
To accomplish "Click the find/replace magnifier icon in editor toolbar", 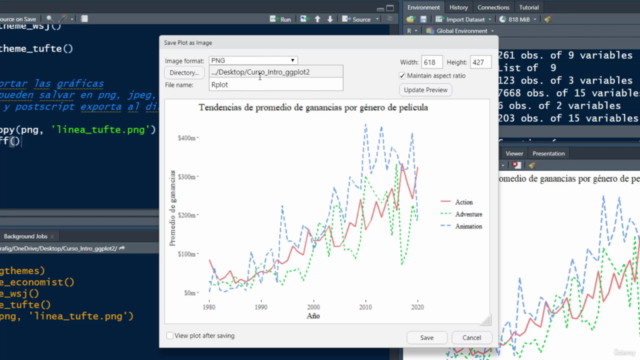I will click(x=49, y=19).
